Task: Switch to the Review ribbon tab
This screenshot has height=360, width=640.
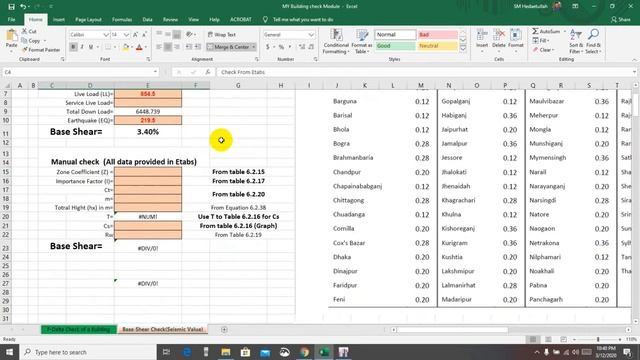Action: (x=170, y=19)
